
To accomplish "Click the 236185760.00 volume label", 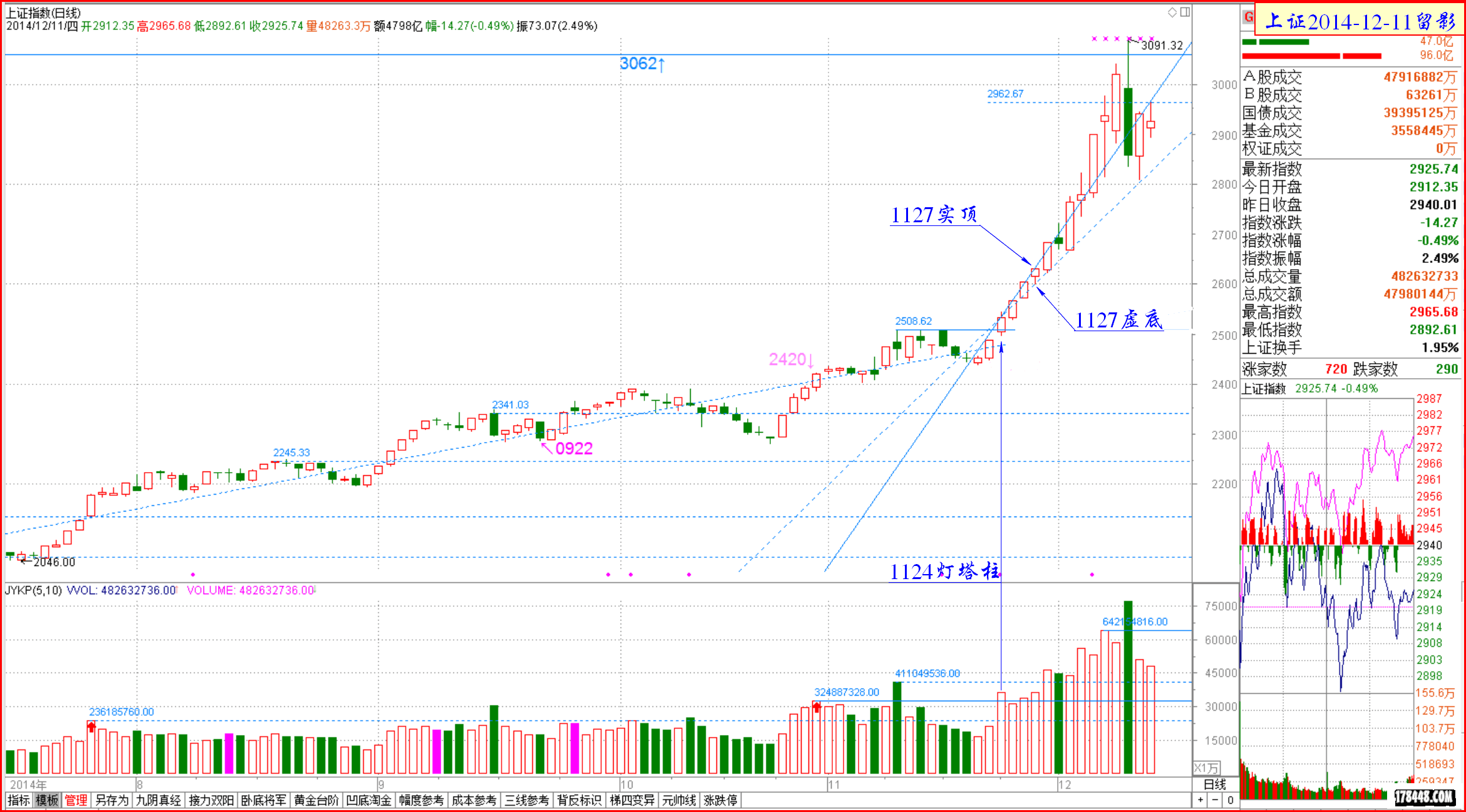I will pos(121,712).
